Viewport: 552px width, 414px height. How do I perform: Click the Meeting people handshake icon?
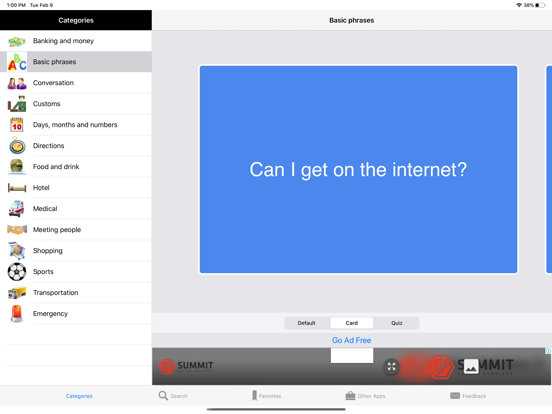tap(17, 230)
